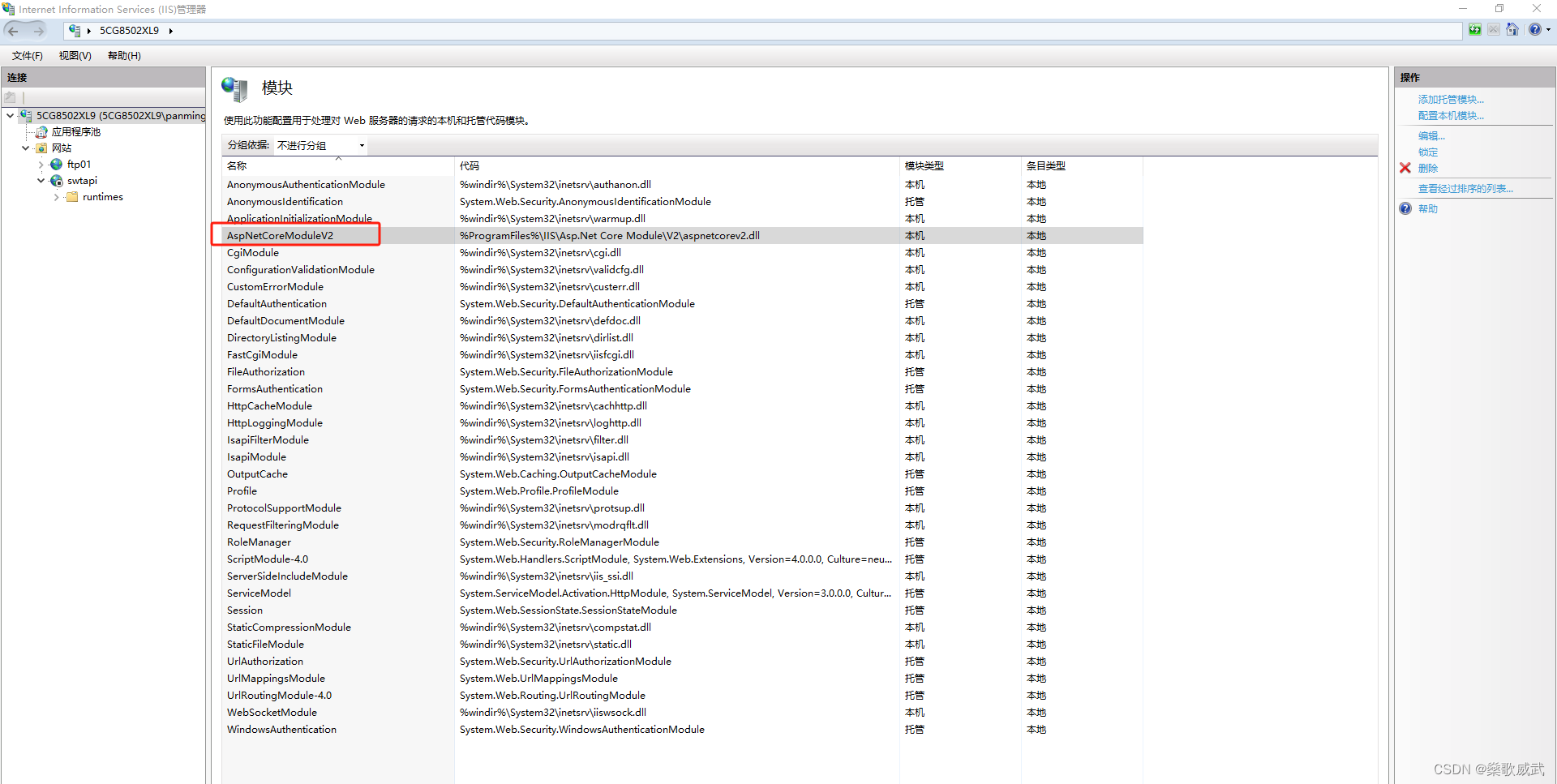Select the AnonymousAuthenticationModule row
The height and width of the screenshot is (784, 1557).
(x=683, y=185)
